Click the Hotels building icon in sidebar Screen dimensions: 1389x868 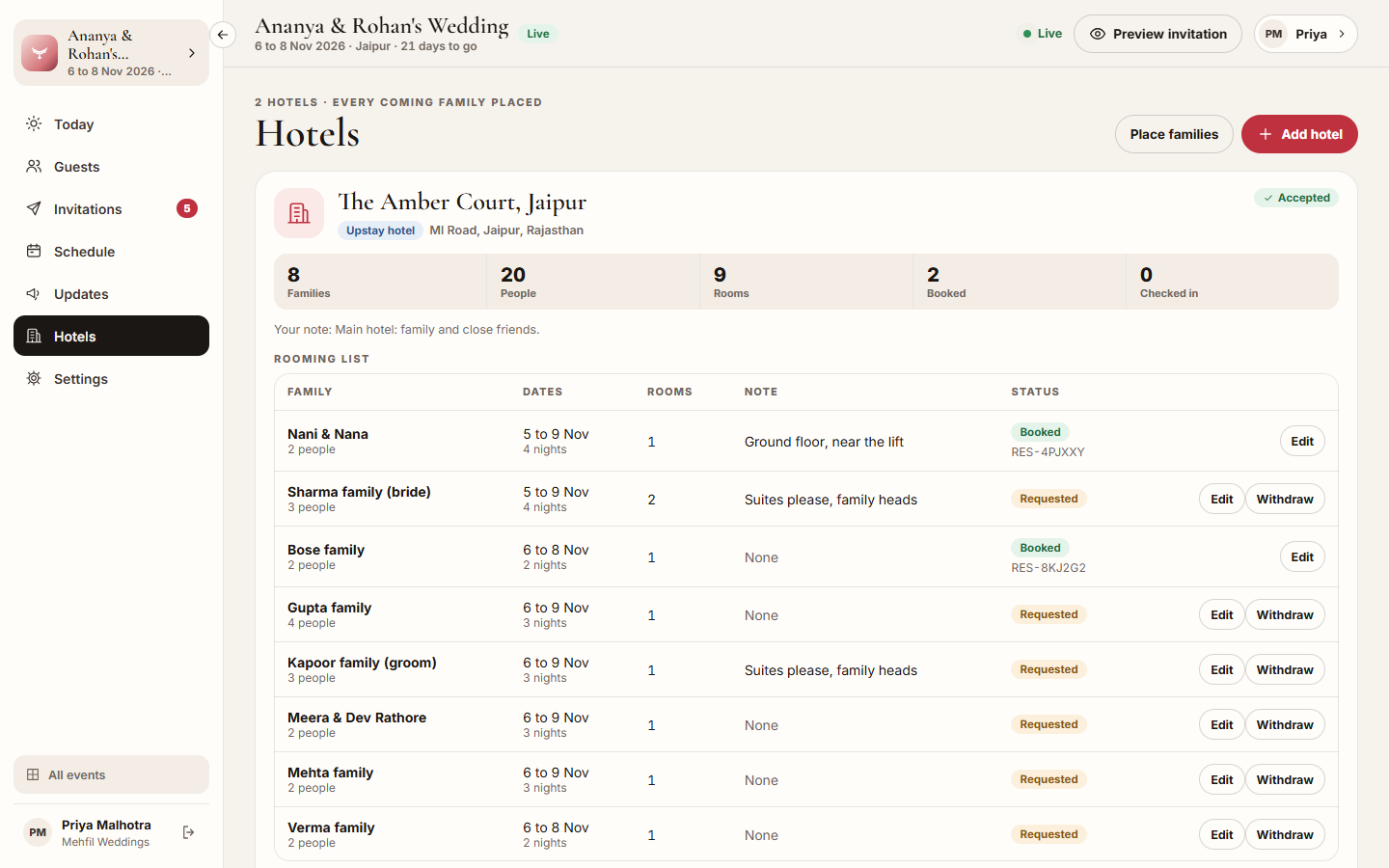tap(34, 336)
